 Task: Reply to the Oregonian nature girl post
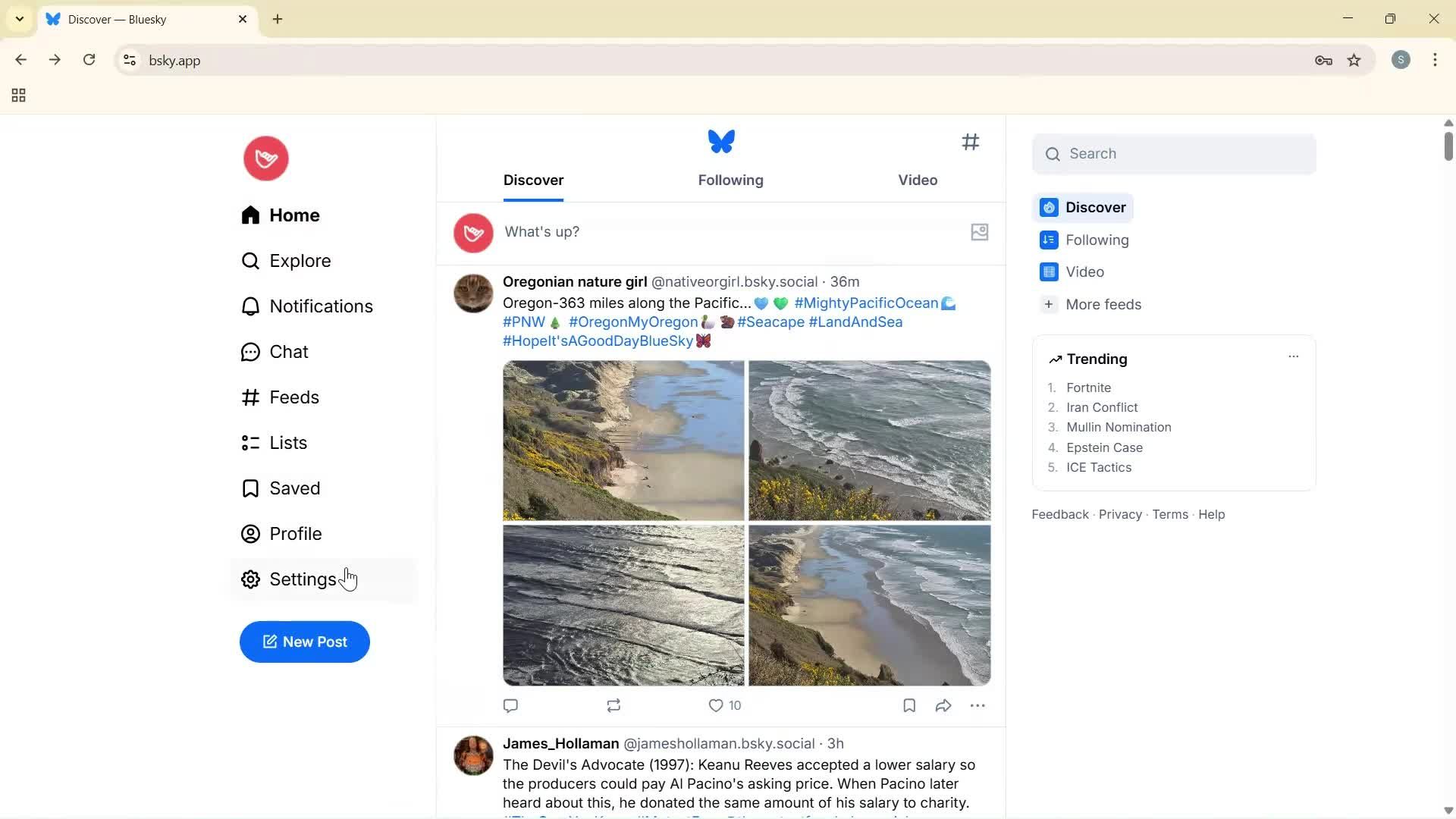(x=510, y=705)
